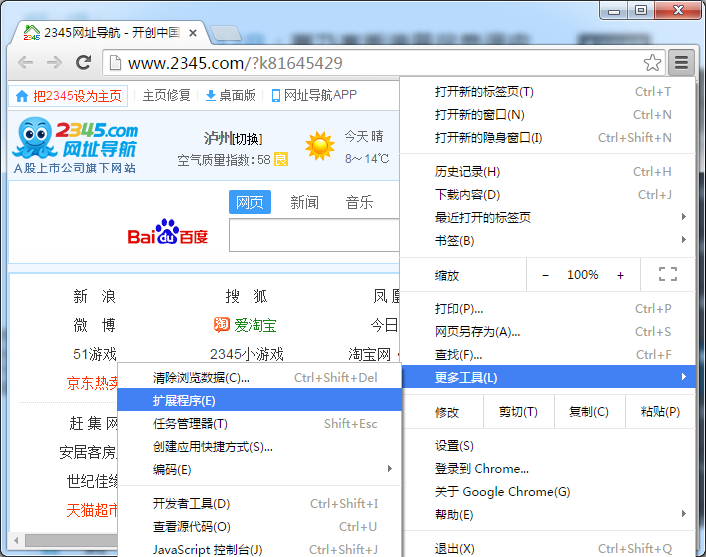Open 扩展程序(E) from submenu
The width and height of the screenshot is (706, 557).
tap(259, 401)
